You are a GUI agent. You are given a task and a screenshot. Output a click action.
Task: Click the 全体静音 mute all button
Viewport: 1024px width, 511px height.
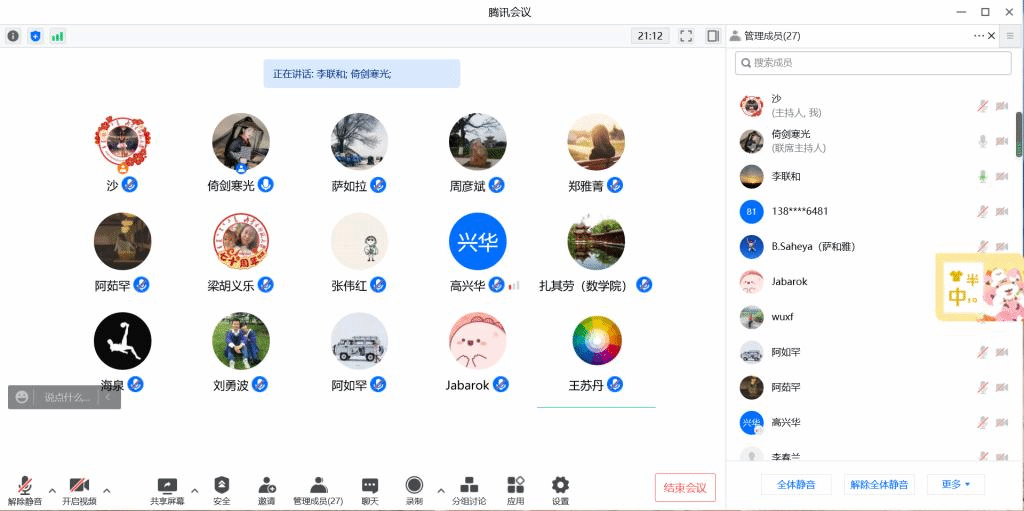[x=796, y=485]
